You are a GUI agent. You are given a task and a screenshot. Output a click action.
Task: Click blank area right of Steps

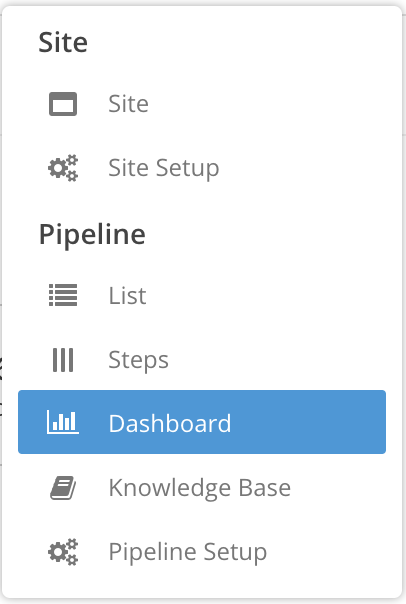click(x=277, y=360)
